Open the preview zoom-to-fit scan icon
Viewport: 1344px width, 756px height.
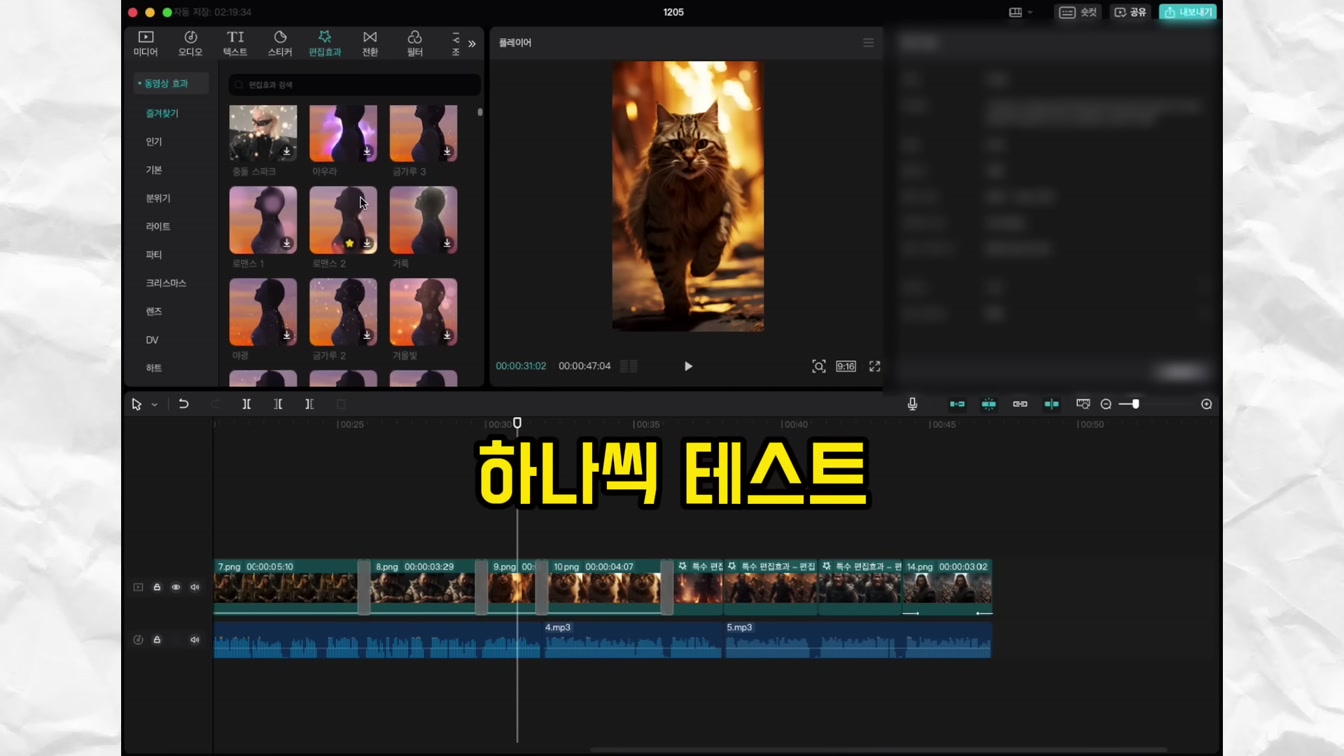tap(819, 367)
